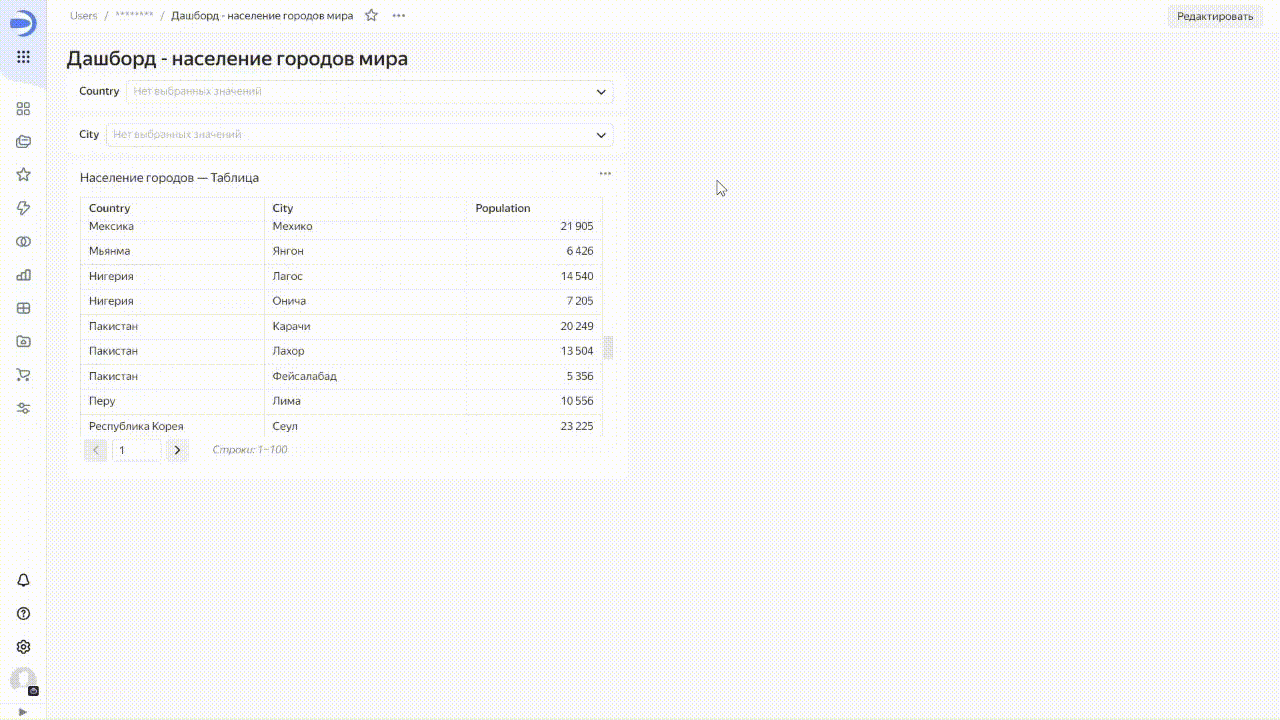1280x720 pixels.
Task: Open Connections lightning icon in sidebar
Action: [23, 208]
